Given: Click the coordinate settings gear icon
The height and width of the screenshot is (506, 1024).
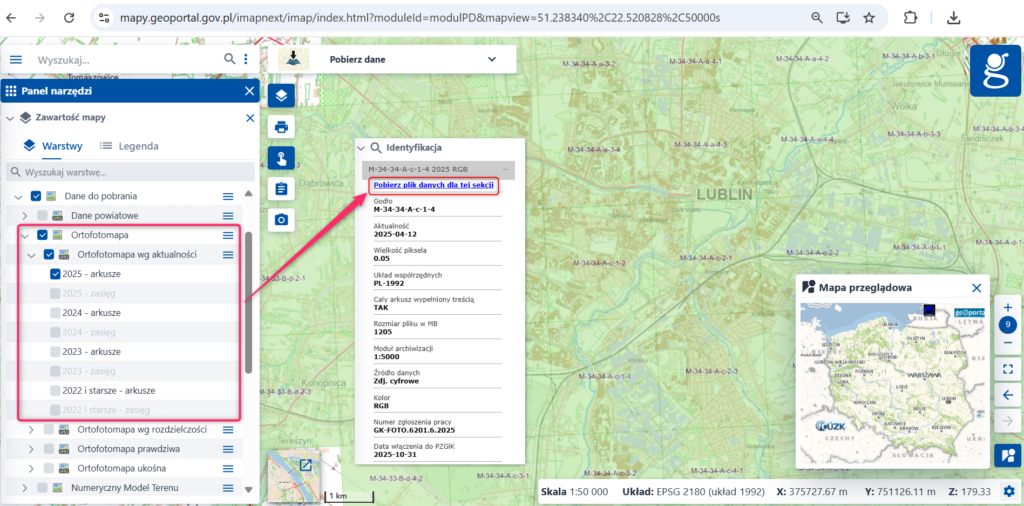Looking at the screenshot, I should pyautogui.click(x=1009, y=491).
